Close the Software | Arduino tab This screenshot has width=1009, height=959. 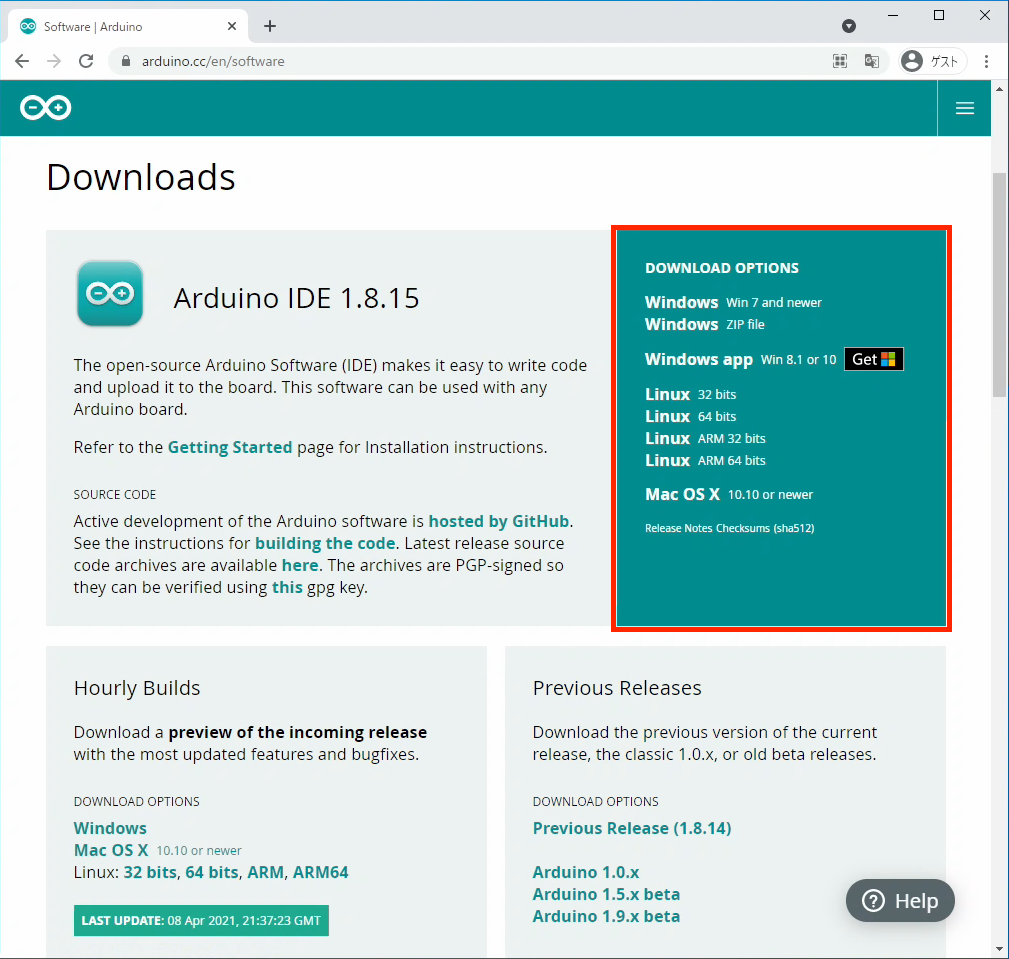point(232,26)
